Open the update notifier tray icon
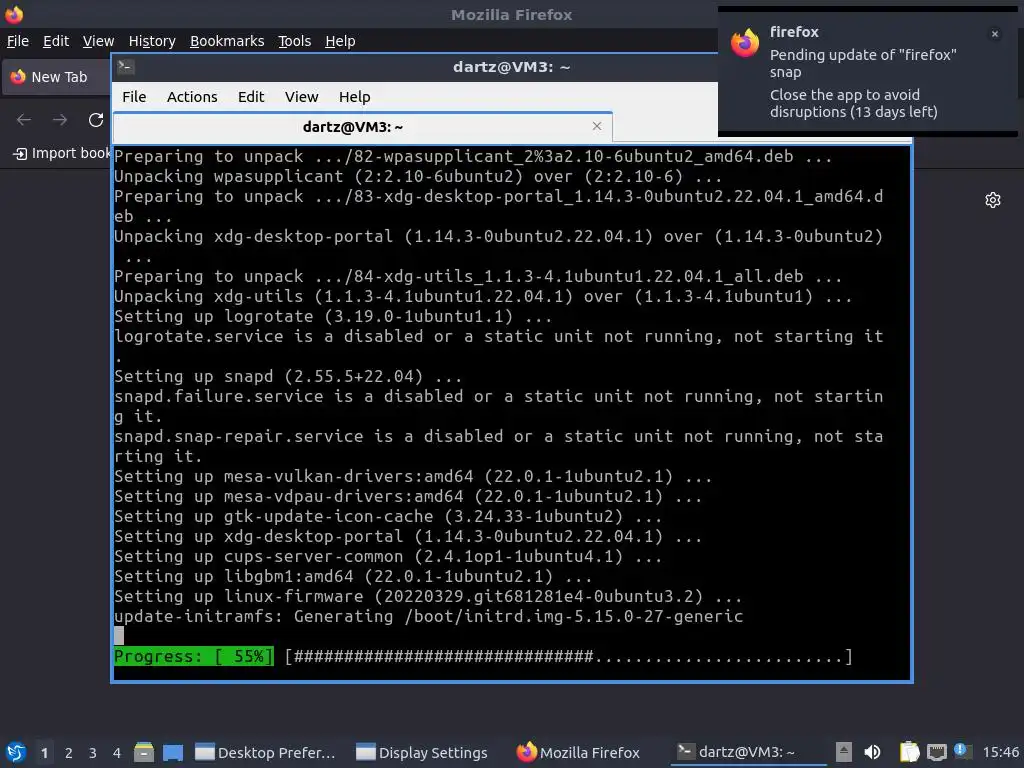 (x=961, y=751)
